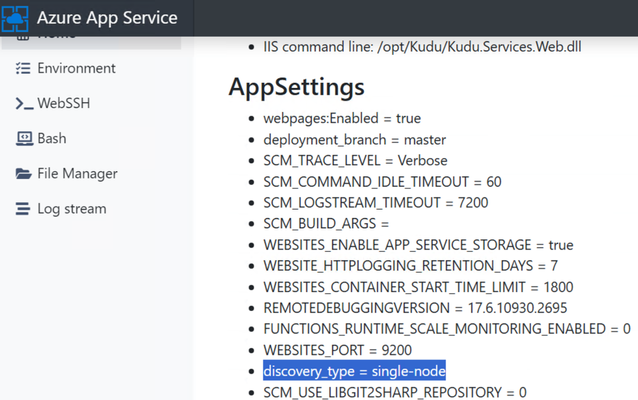638x400 pixels.
Task: Click the Azure App Service cloud logo
Action: tap(15, 18)
